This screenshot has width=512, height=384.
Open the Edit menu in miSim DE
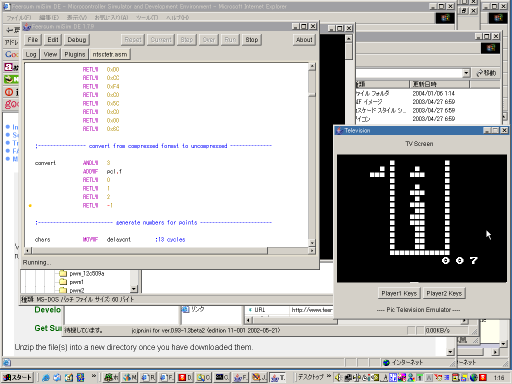[x=53, y=40]
